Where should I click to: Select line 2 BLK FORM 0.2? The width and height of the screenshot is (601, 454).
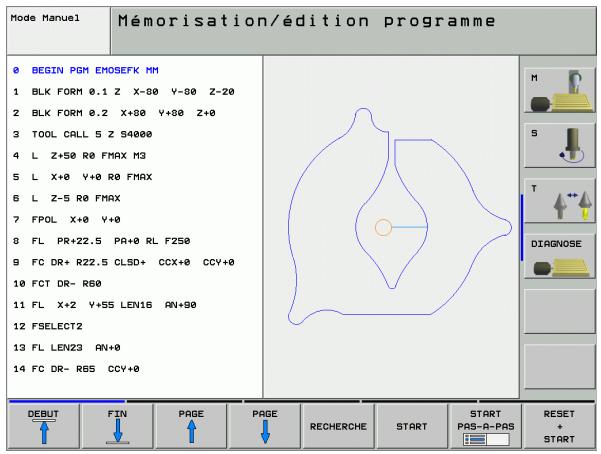114,113
